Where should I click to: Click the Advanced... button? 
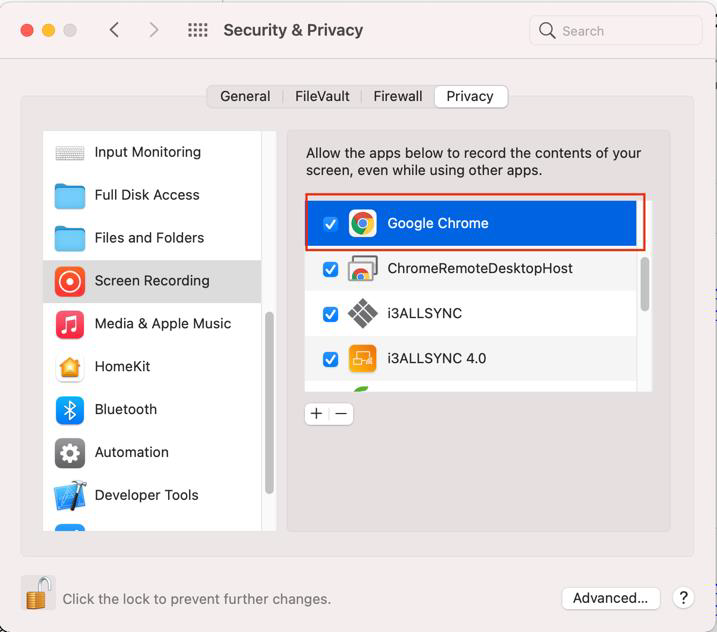coord(610,598)
